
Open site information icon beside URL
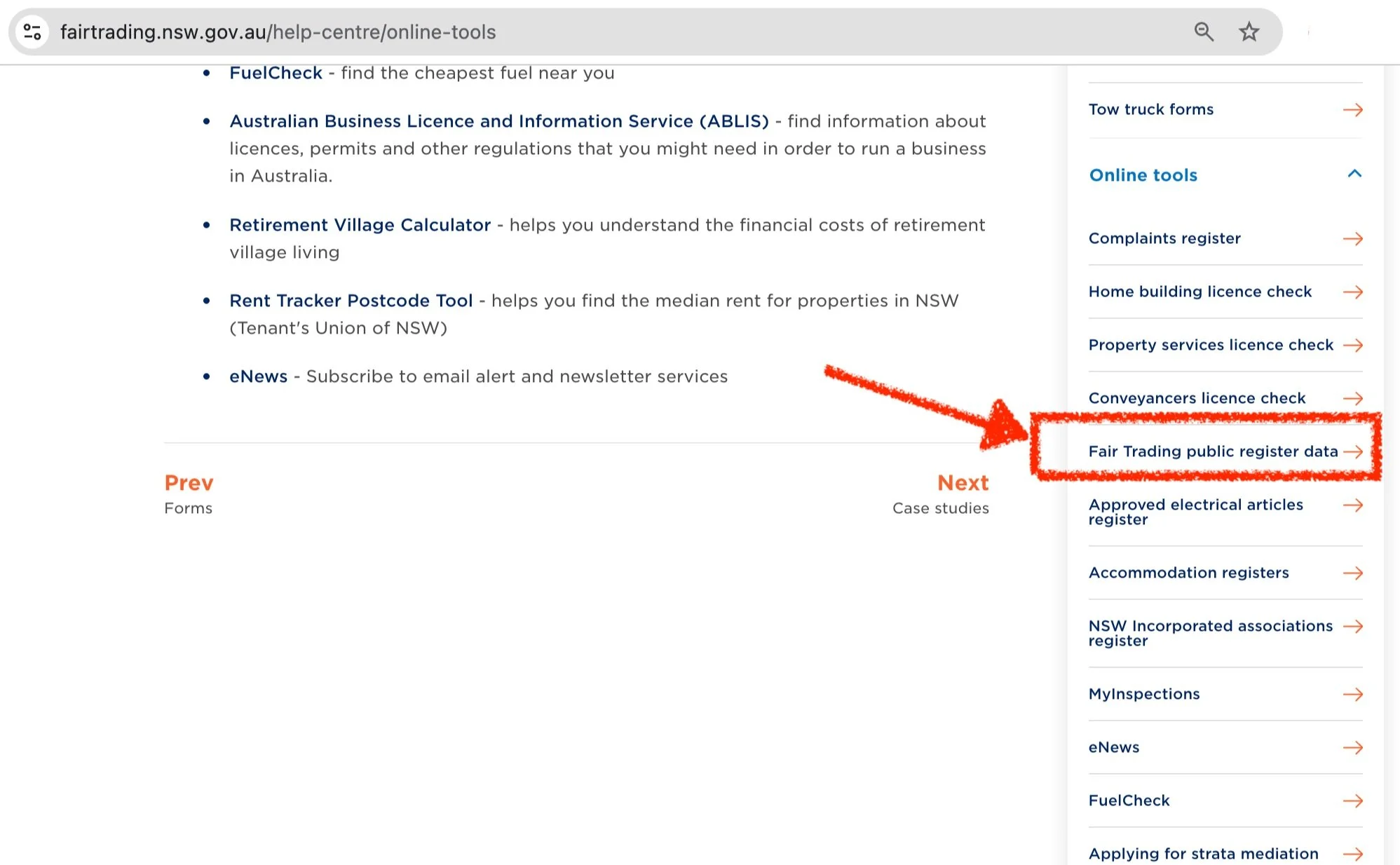[x=32, y=32]
